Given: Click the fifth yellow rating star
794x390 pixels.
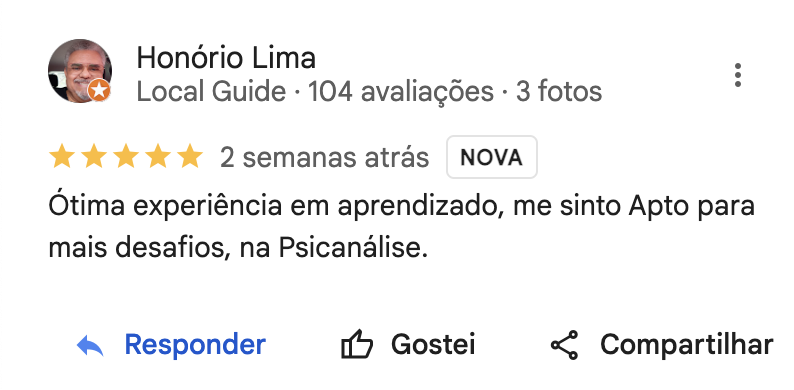Looking at the screenshot, I should coord(190,156).
